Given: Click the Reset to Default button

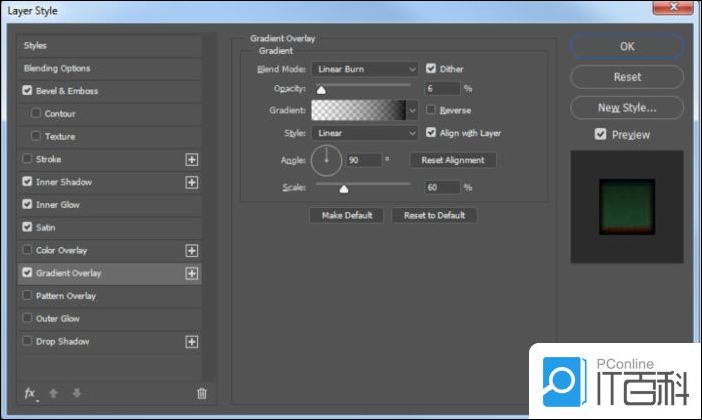Looking at the screenshot, I should pos(434,215).
